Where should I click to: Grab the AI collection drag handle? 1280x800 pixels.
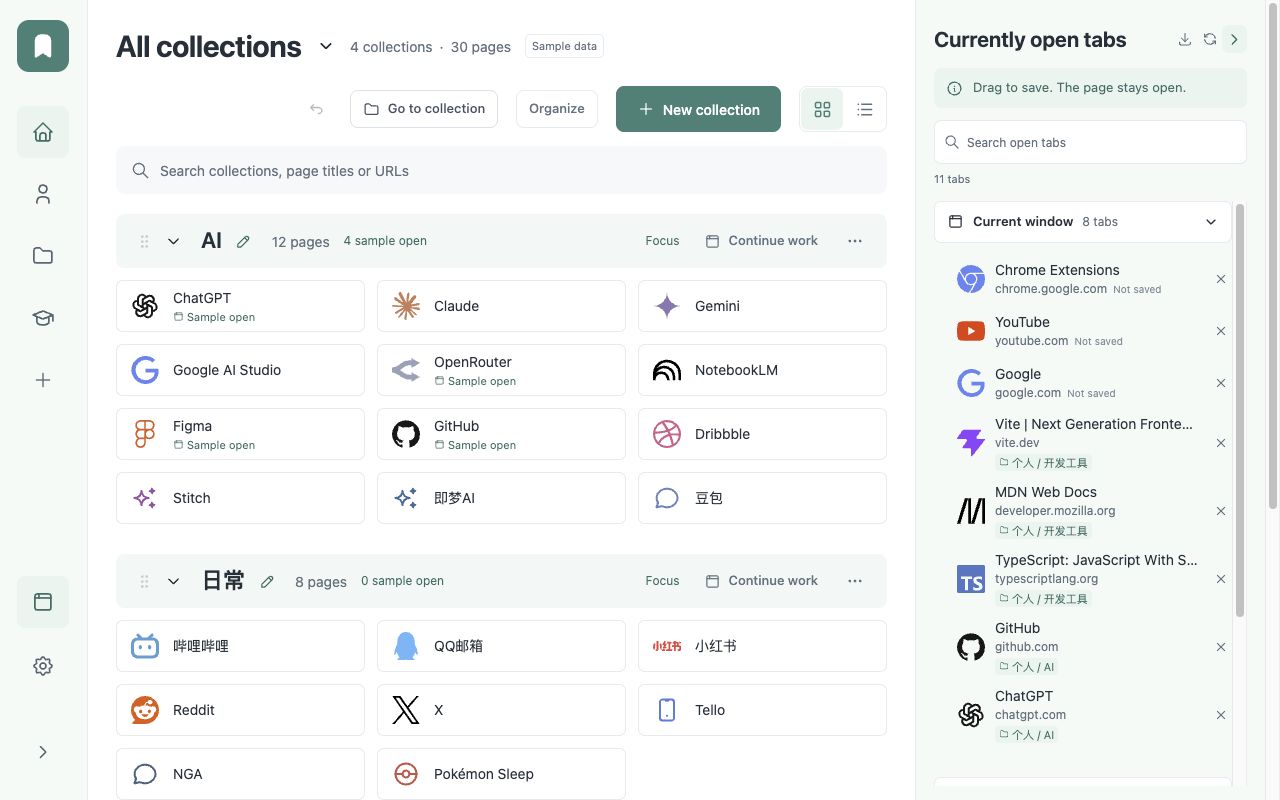[144, 241]
